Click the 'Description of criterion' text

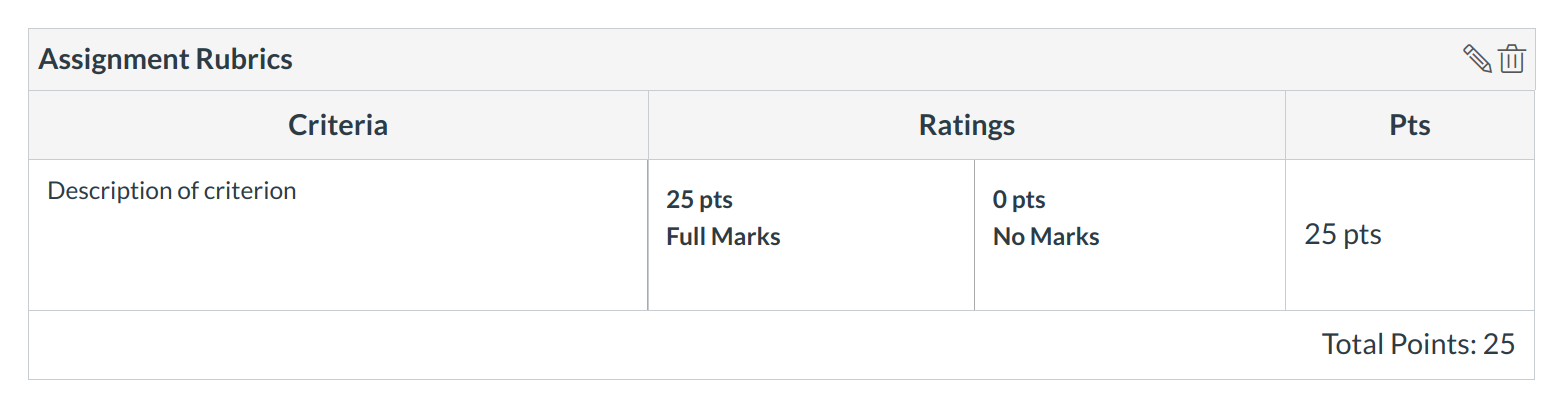[x=172, y=191]
